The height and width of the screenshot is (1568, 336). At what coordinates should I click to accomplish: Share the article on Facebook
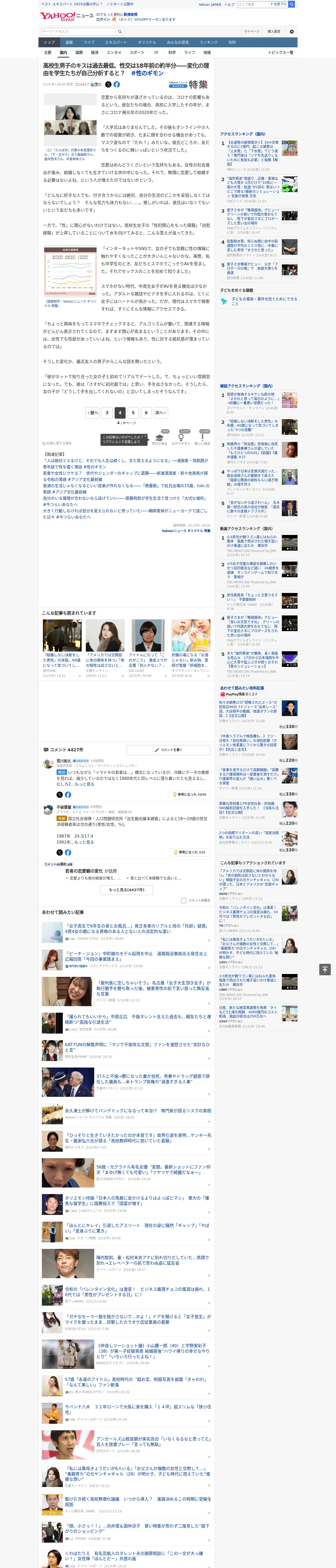pyautogui.click(x=116, y=85)
